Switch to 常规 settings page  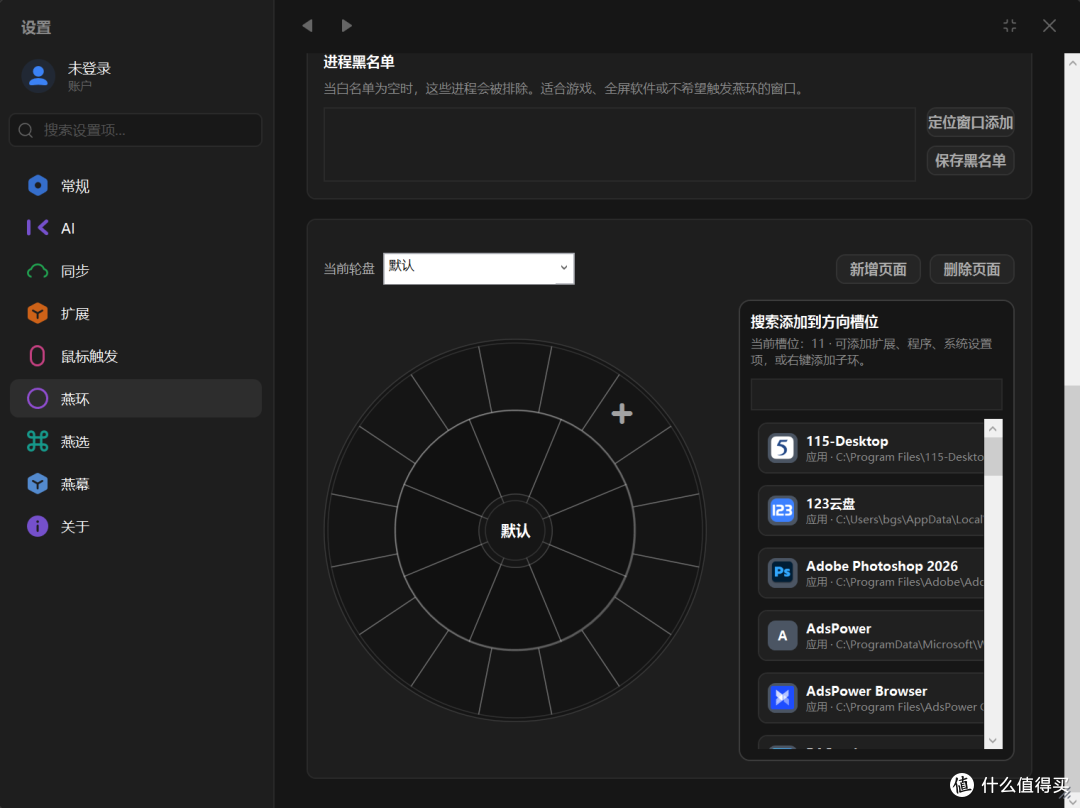click(136, 185)
